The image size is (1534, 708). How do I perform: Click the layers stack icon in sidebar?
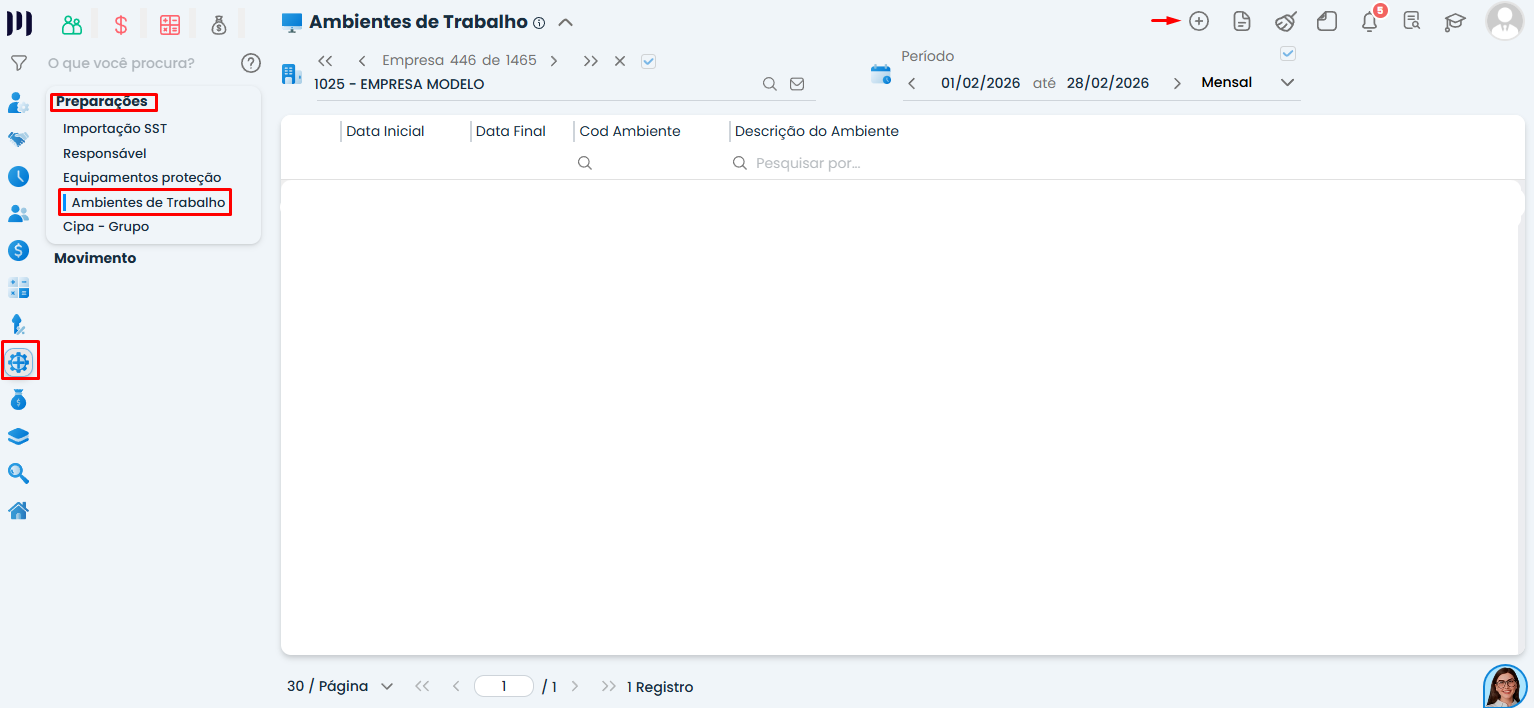18,436
